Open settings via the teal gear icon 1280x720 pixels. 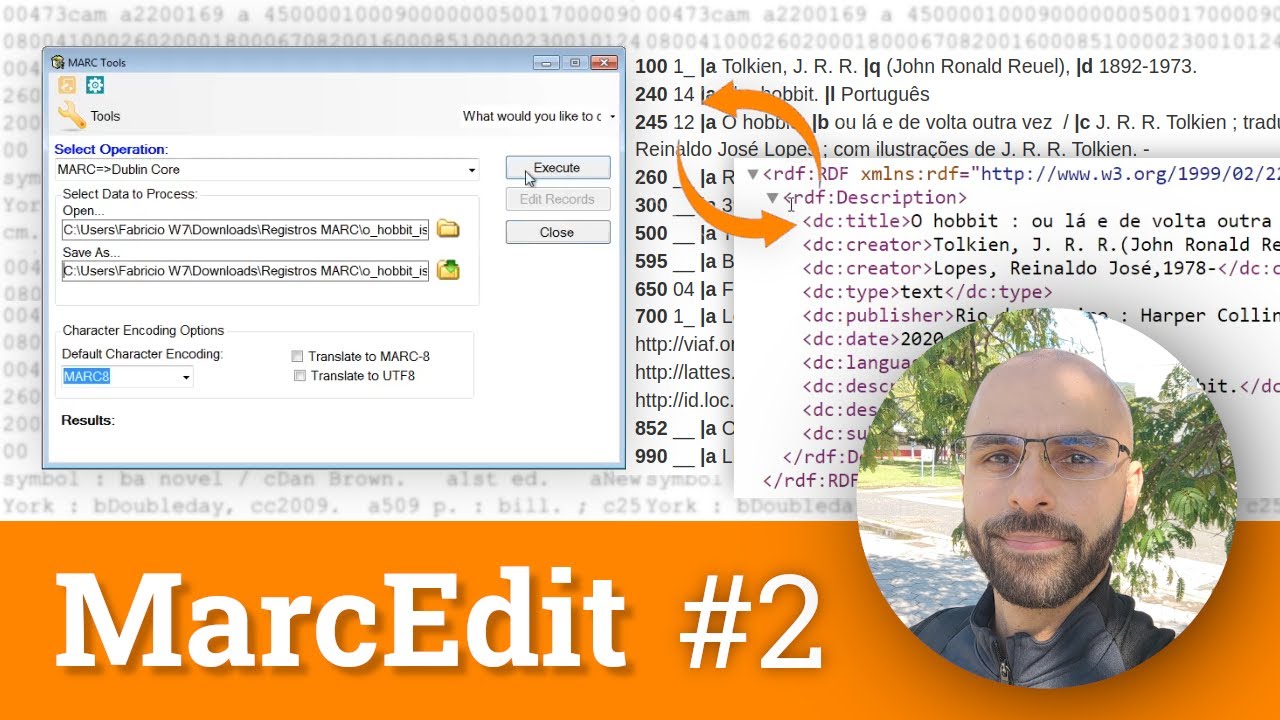point(95,85)
